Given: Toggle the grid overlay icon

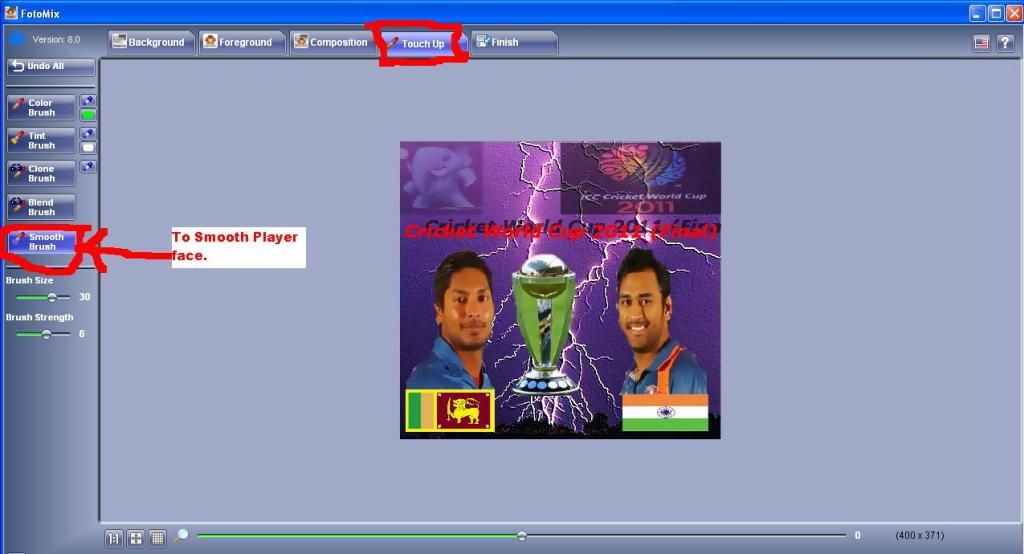Looking at the screenshot, I should tap(157, 538).
